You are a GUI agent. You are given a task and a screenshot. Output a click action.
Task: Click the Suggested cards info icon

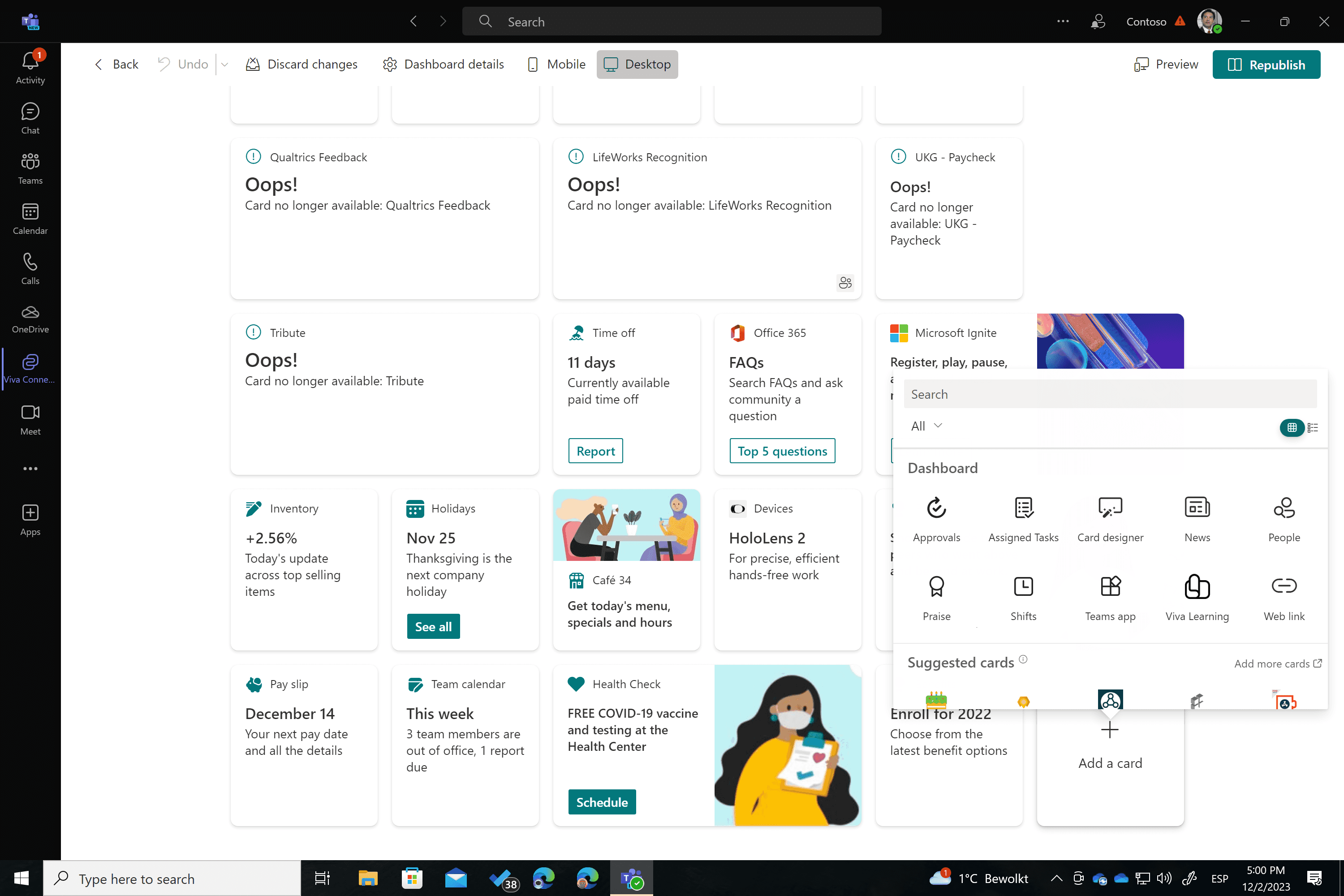[1023, 659]
